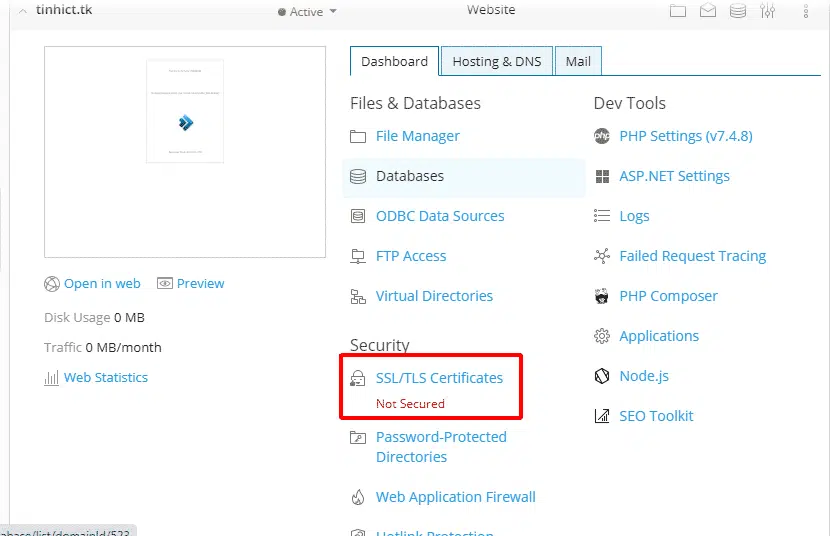
Task: Click the folder icon in domain header
Action: click(x=678, y=11)
